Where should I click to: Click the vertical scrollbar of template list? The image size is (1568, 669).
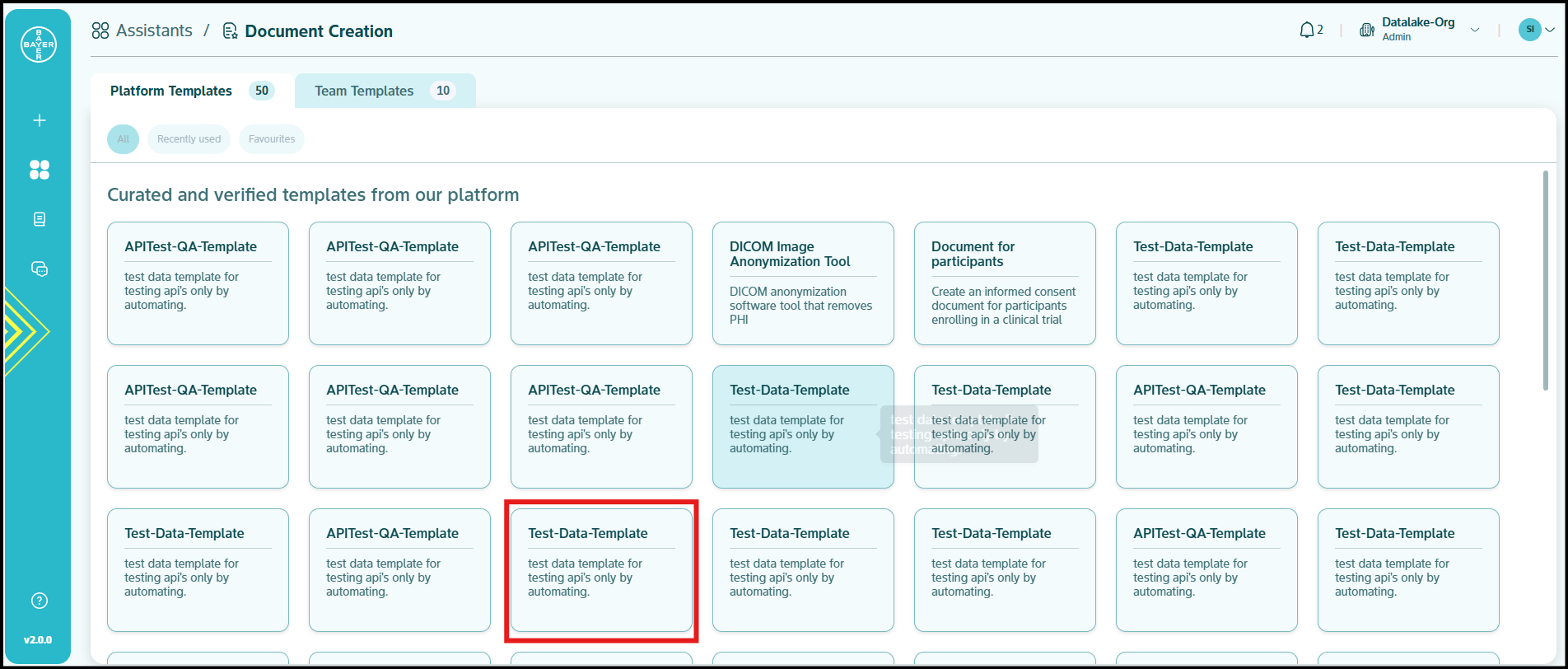tap(1545, 280)
